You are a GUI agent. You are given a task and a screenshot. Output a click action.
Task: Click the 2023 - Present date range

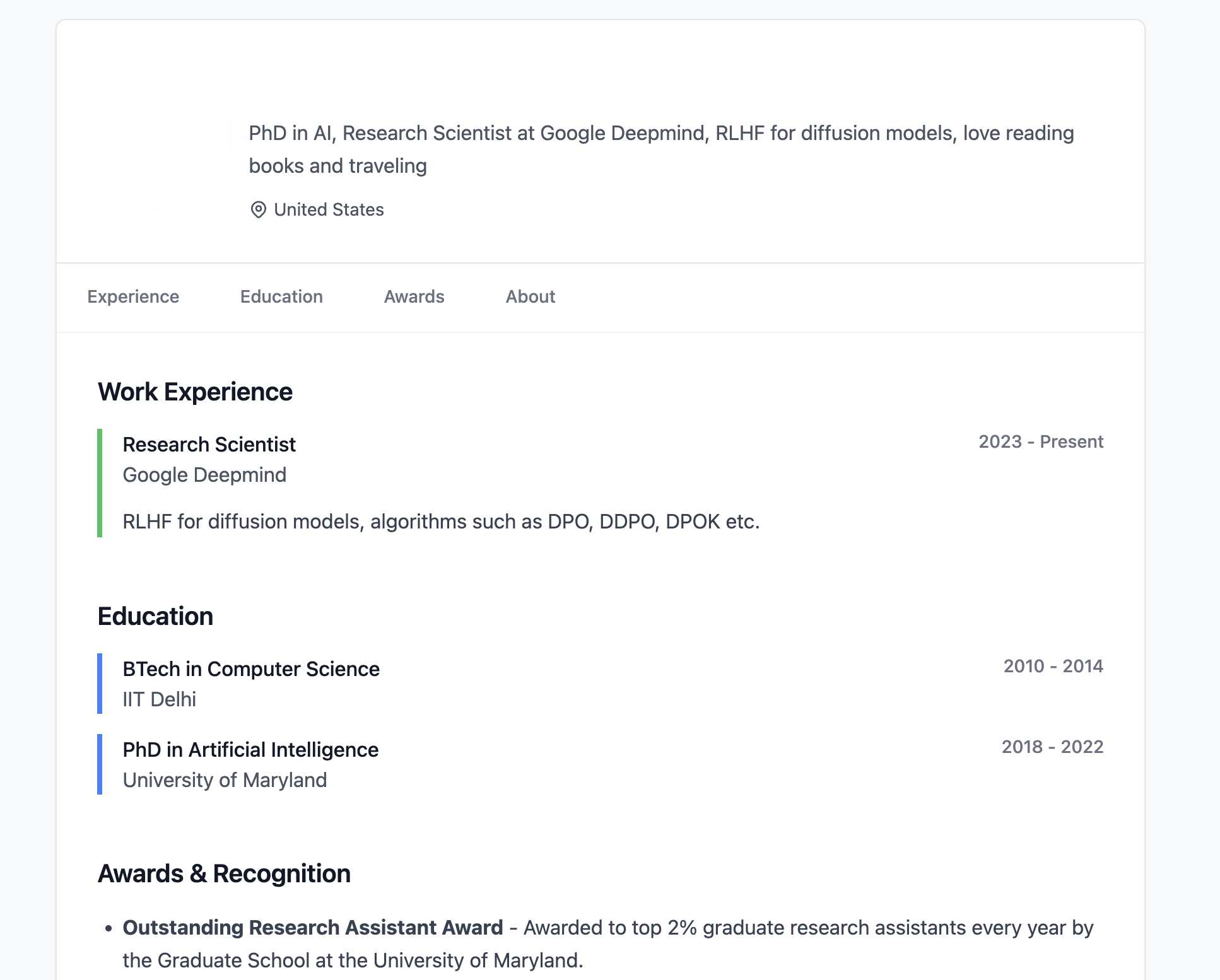[x=1040, y=441]
